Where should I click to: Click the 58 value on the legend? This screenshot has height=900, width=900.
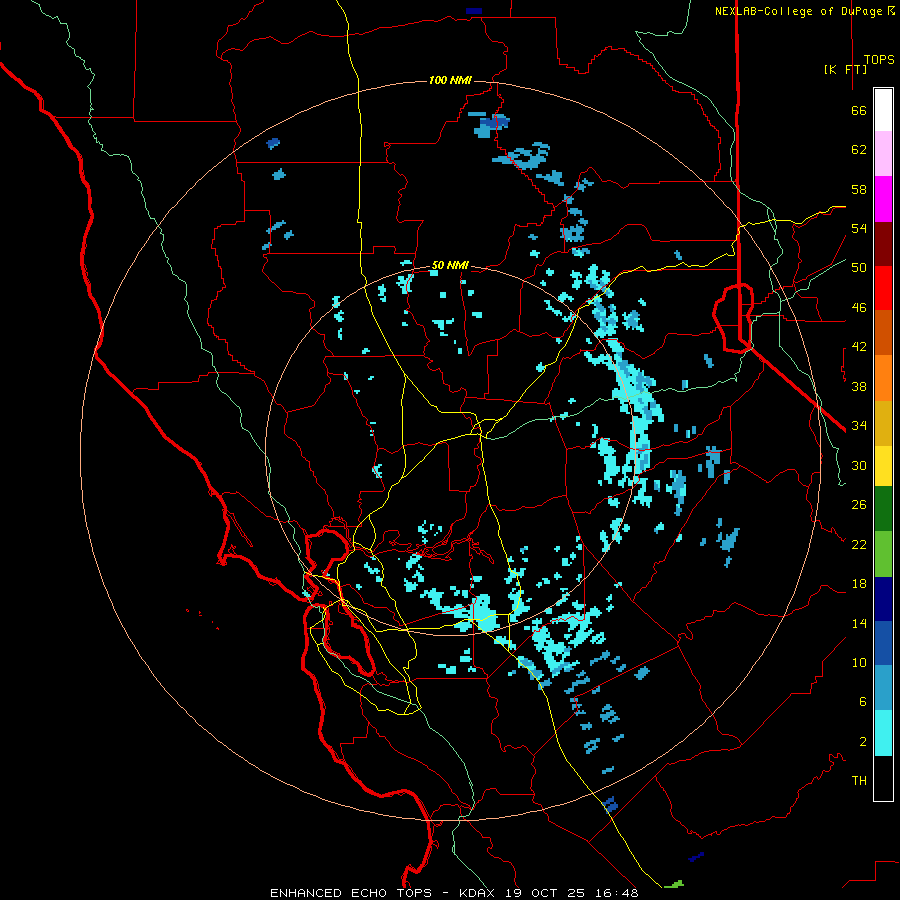click(859, 189)
